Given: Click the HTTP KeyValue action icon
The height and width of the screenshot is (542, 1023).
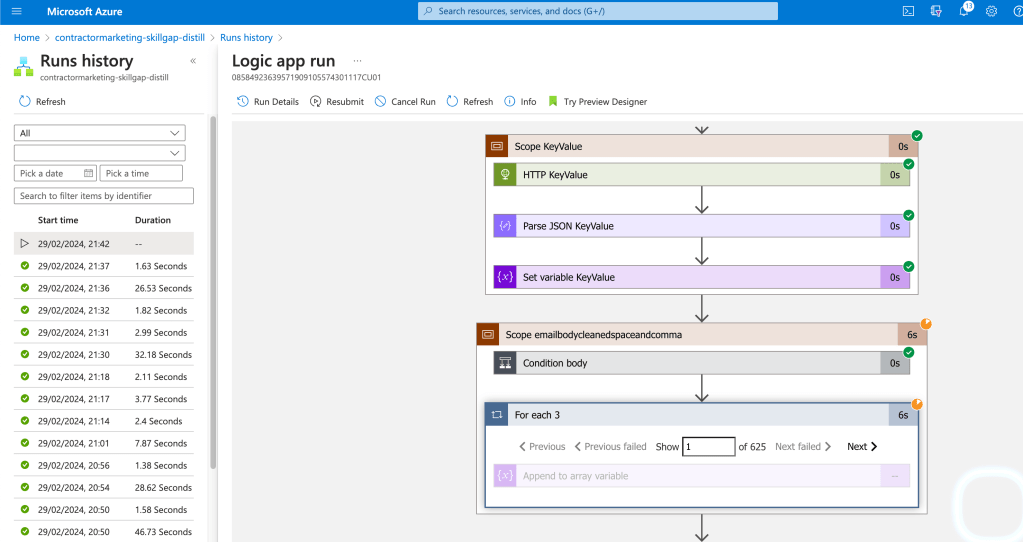Looking at the screenshot, I should 505,175.
